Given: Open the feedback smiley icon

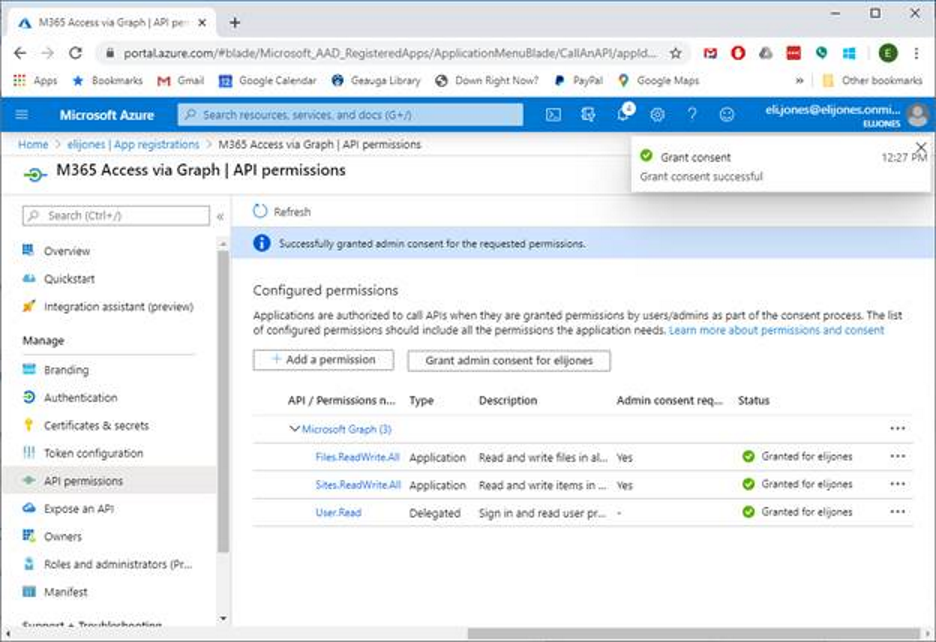Looking at the screenshot, I should point(727,115).
